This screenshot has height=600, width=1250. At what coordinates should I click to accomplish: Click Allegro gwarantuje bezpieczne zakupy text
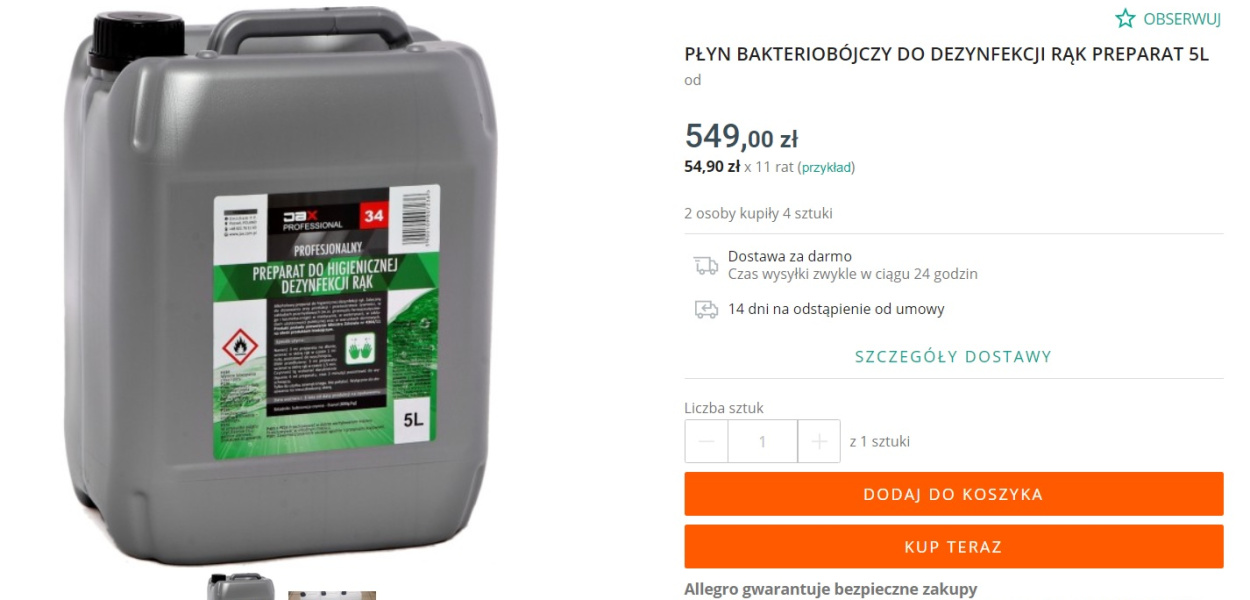[831, 589]
